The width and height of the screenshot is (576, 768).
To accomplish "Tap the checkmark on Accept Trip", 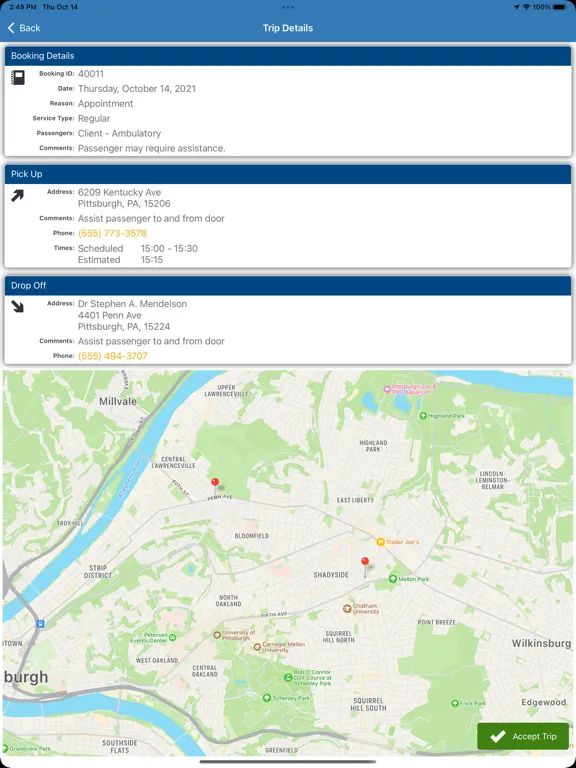I will point(498,736).
